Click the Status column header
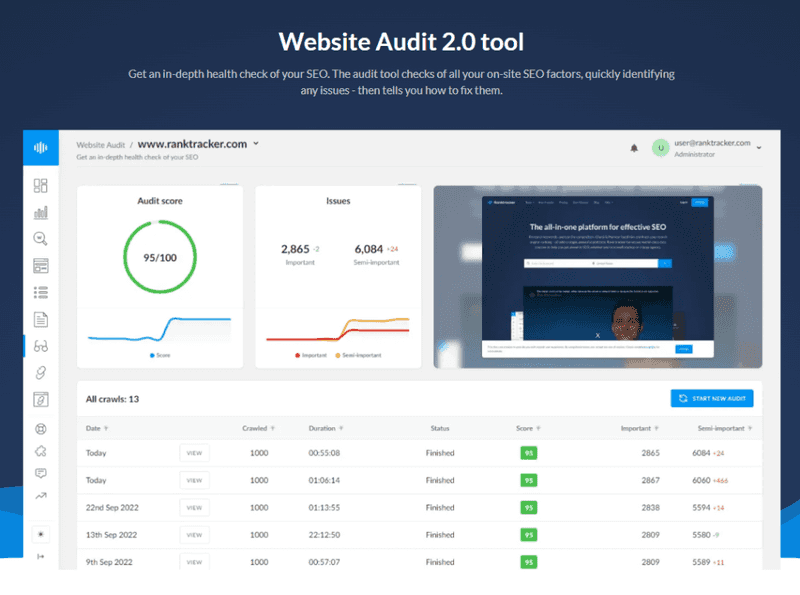Image resolution: width=800 pixels, height=595 pixels. pos(440,428)
